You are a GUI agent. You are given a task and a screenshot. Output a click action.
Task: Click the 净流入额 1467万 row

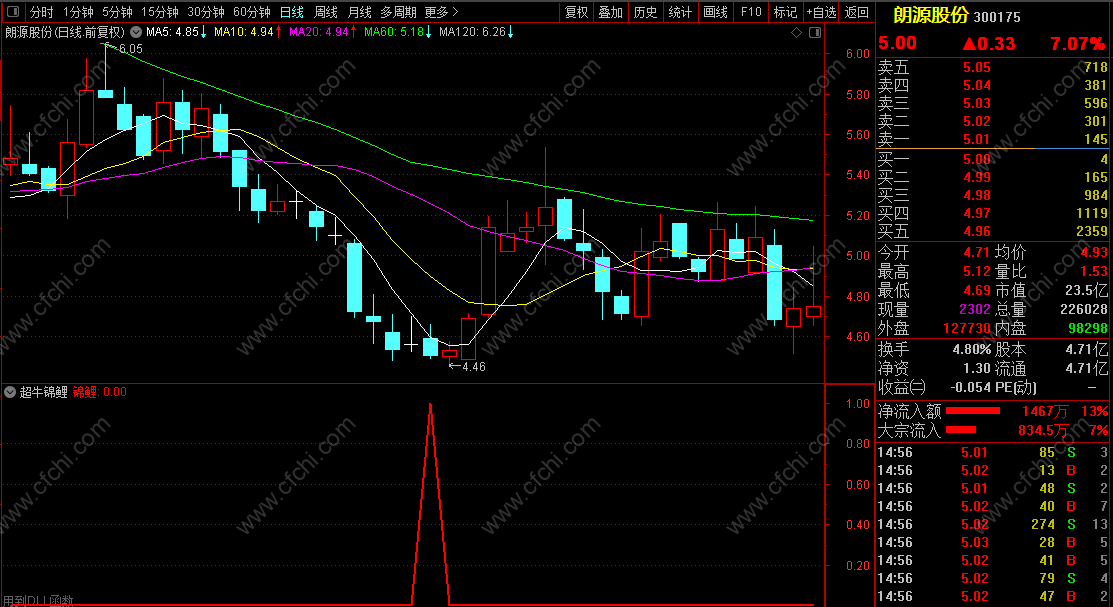tap(993, 411)
